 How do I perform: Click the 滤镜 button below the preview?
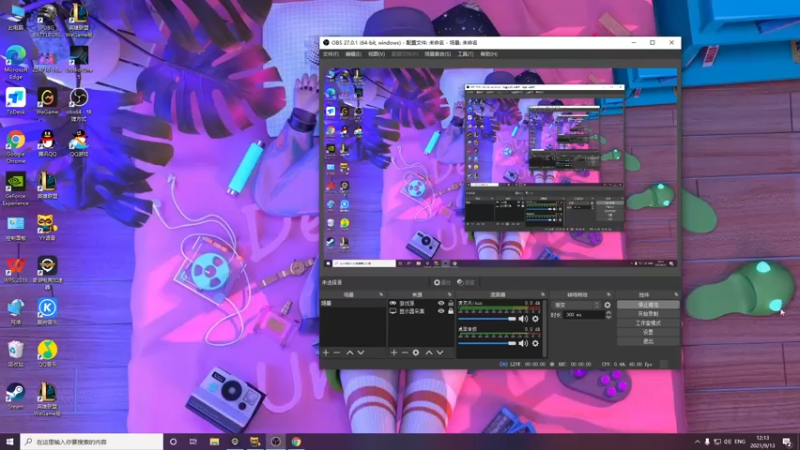tap(466, 282)
